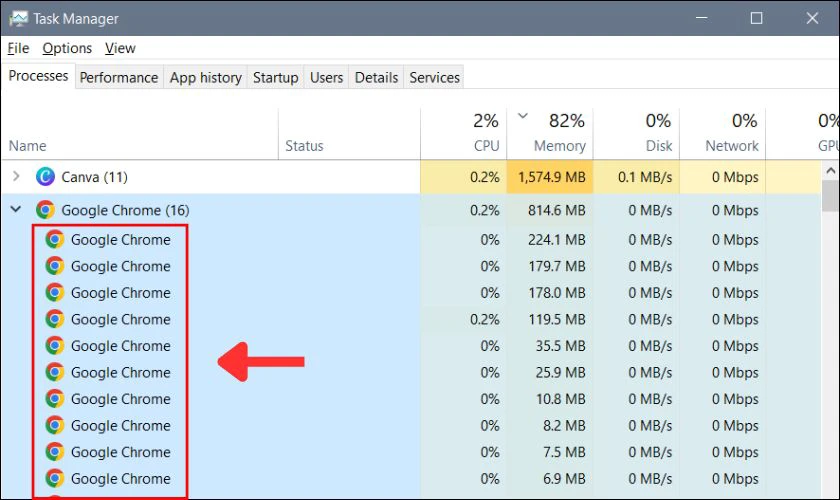The image size is (840, 500).
Task: Sort by the Status column header
Action: pyautogui.click(x=349, y=134)
